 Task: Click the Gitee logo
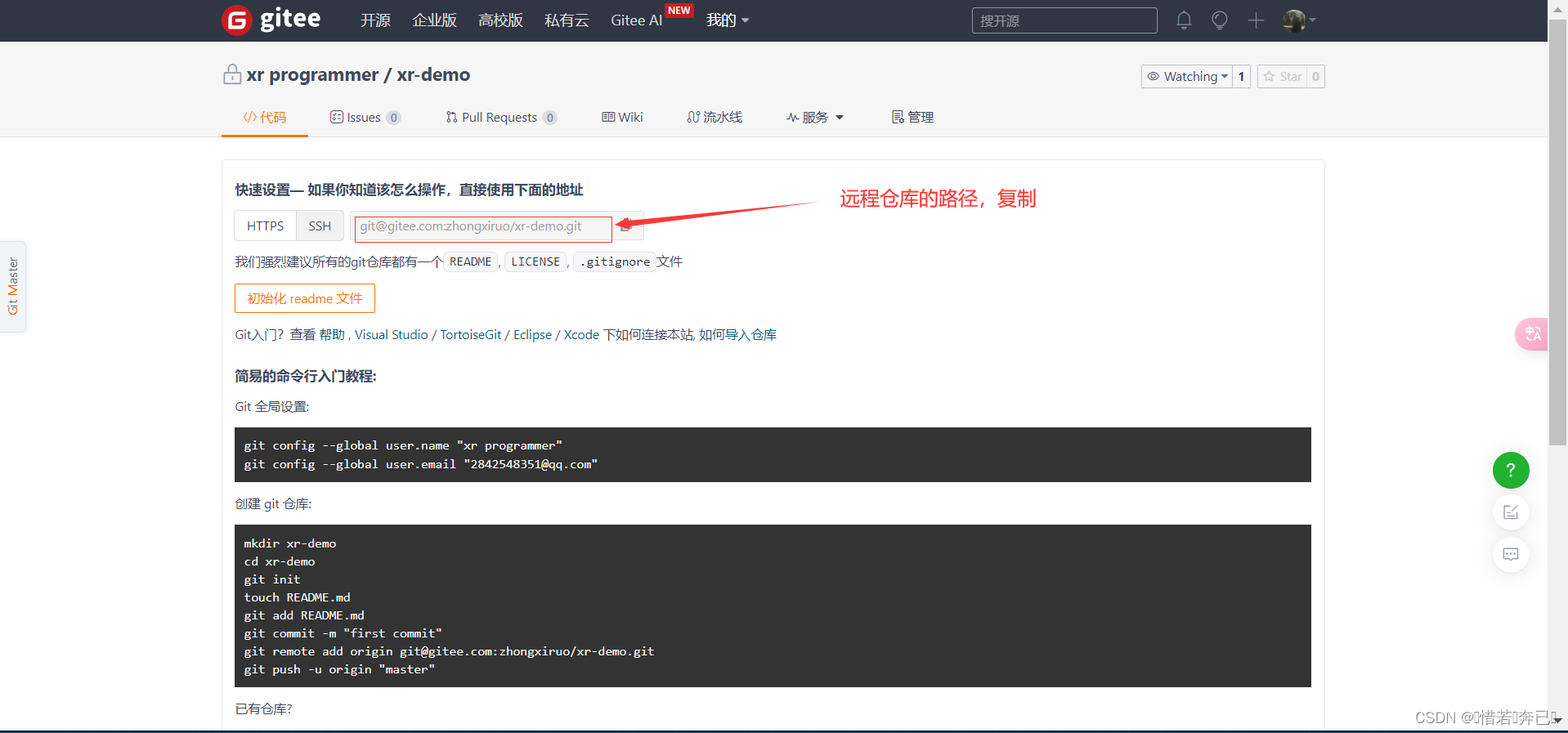pos(271,20)
